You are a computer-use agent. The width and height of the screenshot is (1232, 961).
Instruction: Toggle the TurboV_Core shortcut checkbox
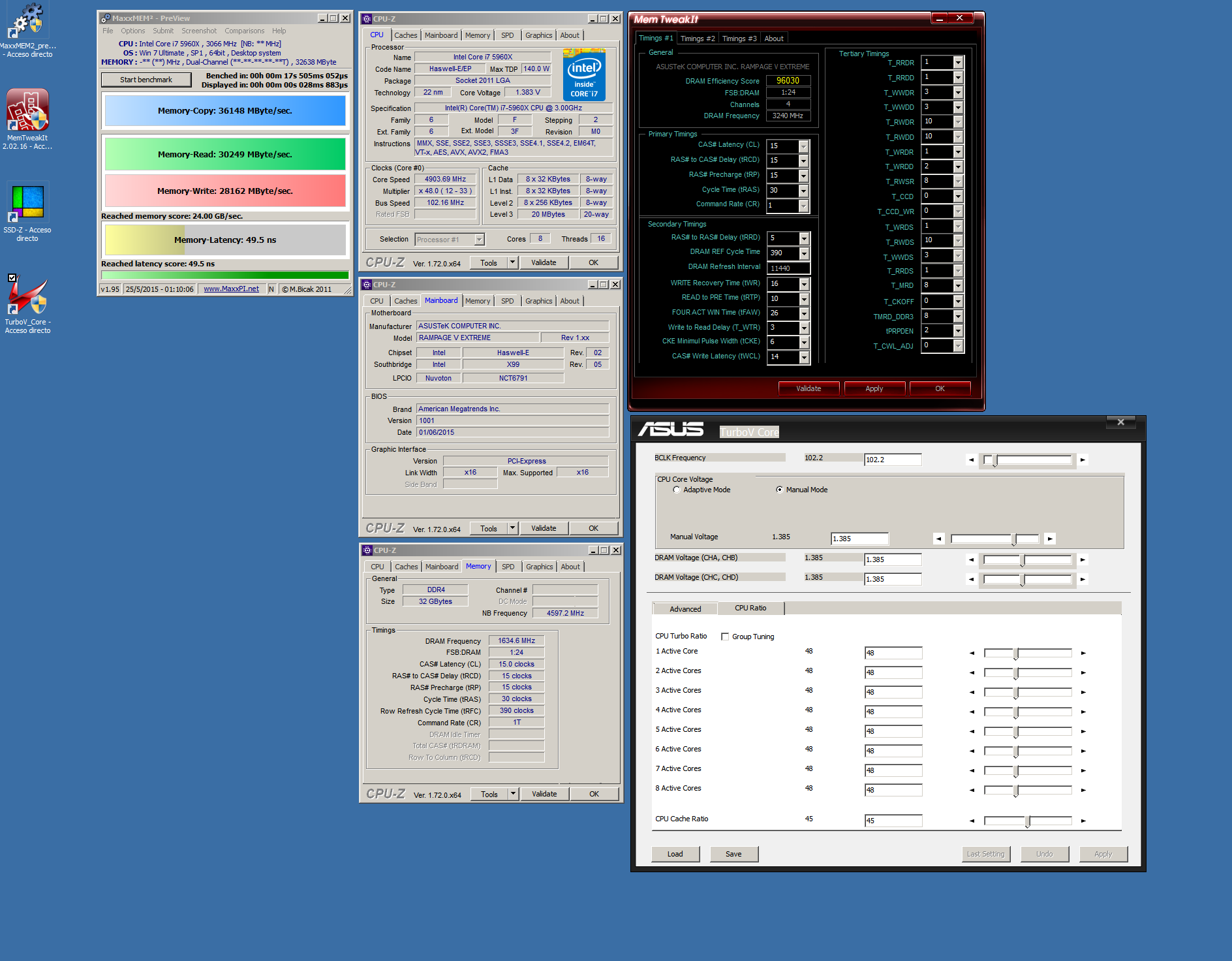click(12, 277)
